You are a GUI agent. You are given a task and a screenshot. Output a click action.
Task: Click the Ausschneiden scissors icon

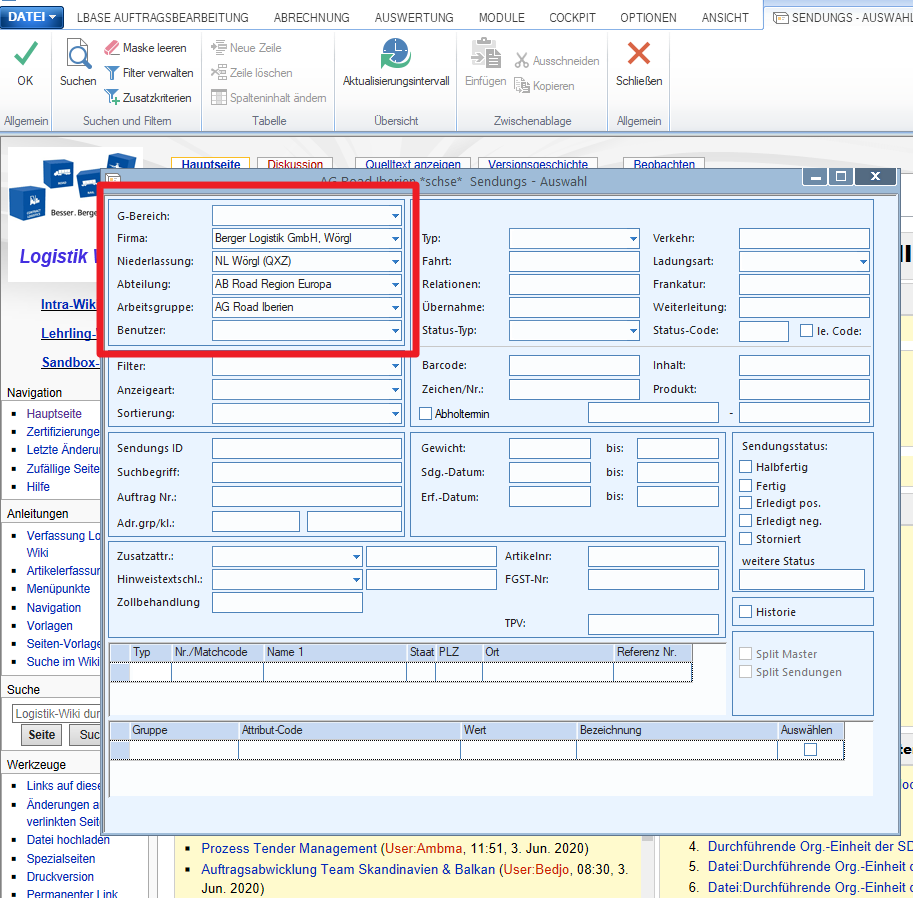522,61
